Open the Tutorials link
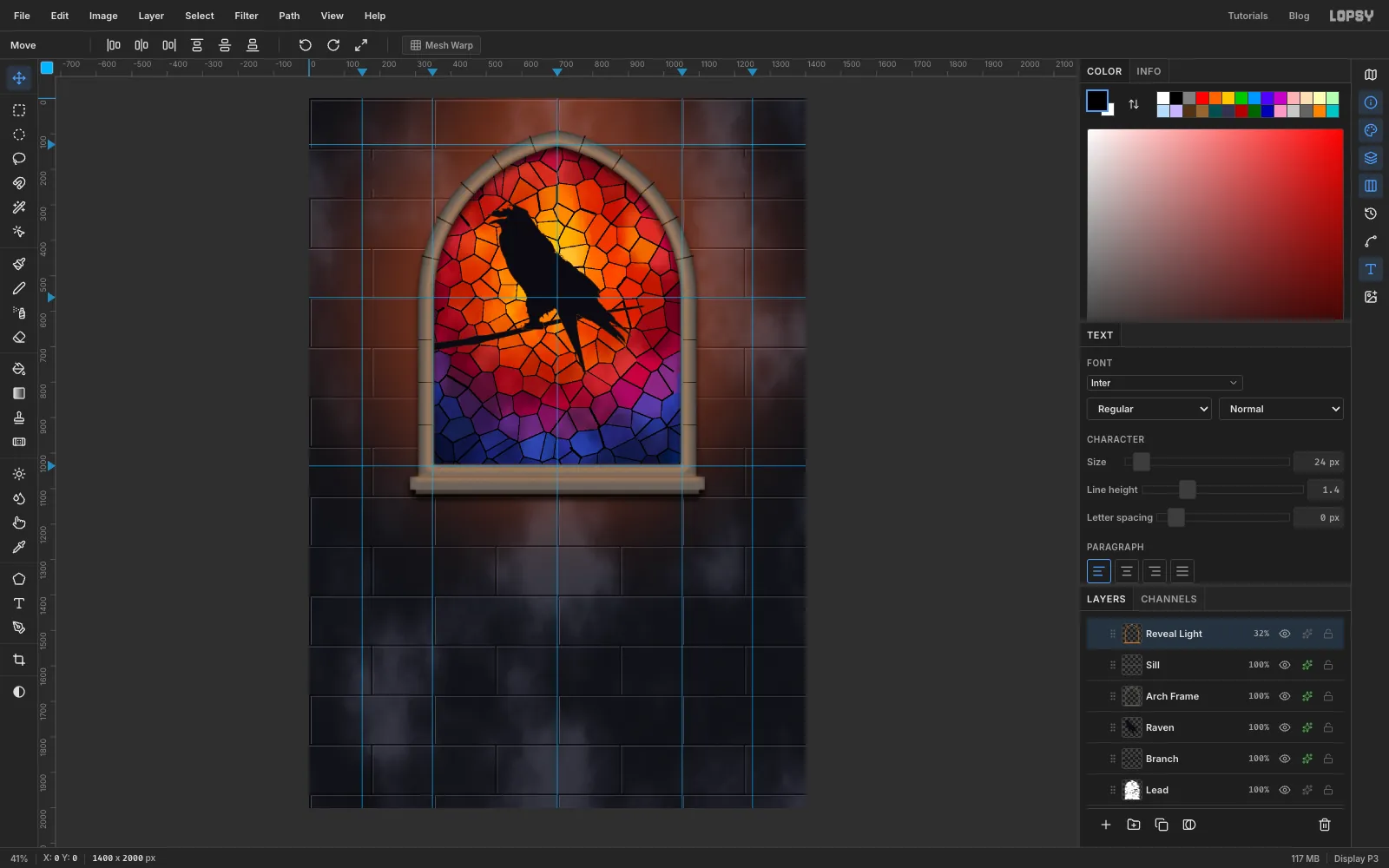 point(1247,16)
